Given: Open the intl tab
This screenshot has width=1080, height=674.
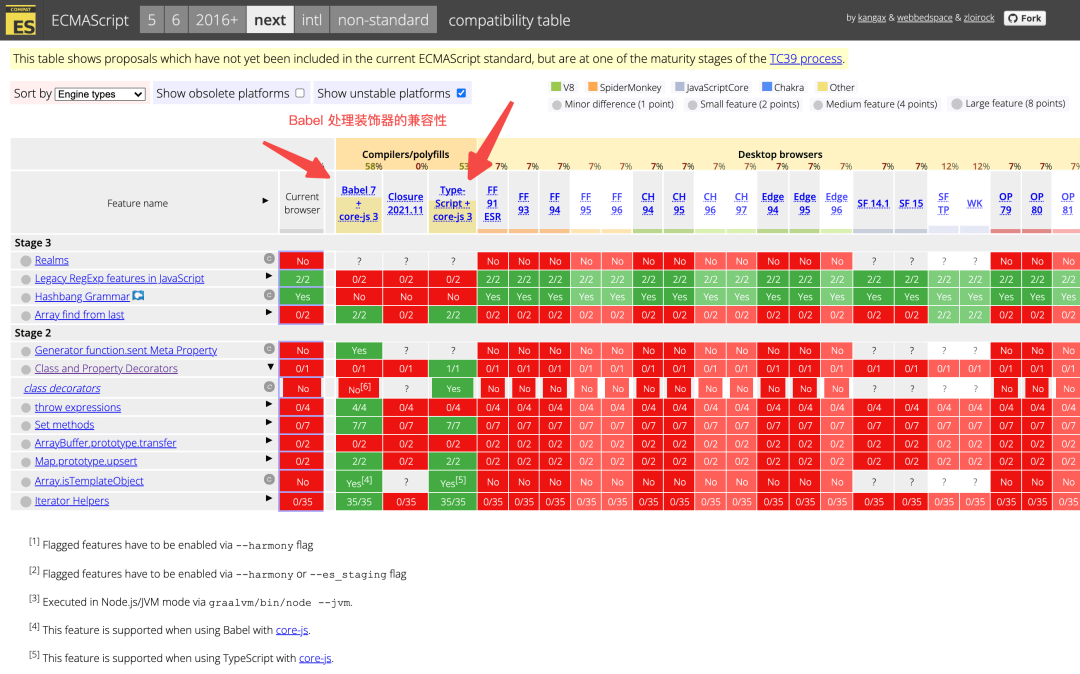Looking at the screenshot, I should (x=311, y=20).
